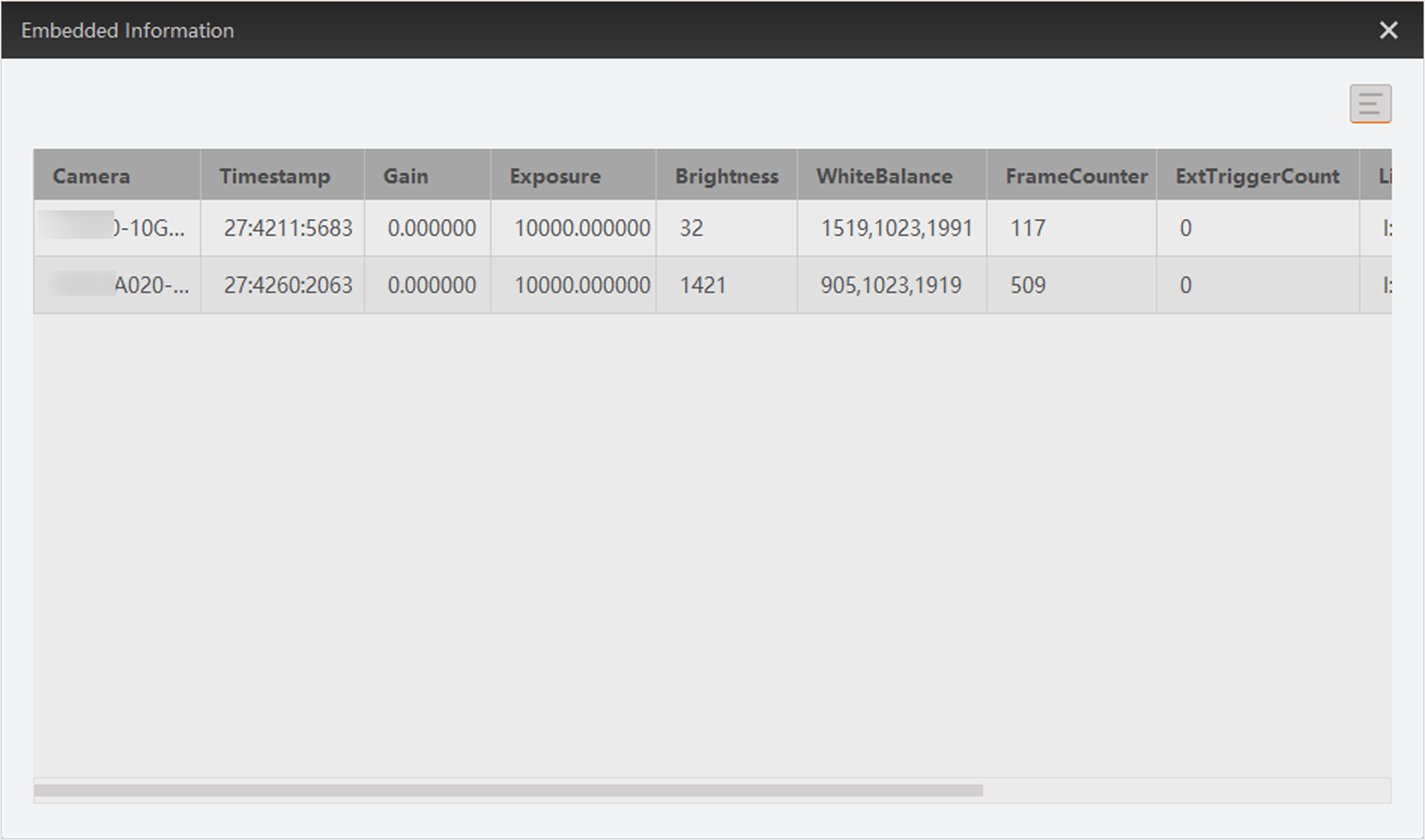Click the ExtTriggerCount column header
Viewport: 1425px width, 840px height.
[x=1257, y=176]
